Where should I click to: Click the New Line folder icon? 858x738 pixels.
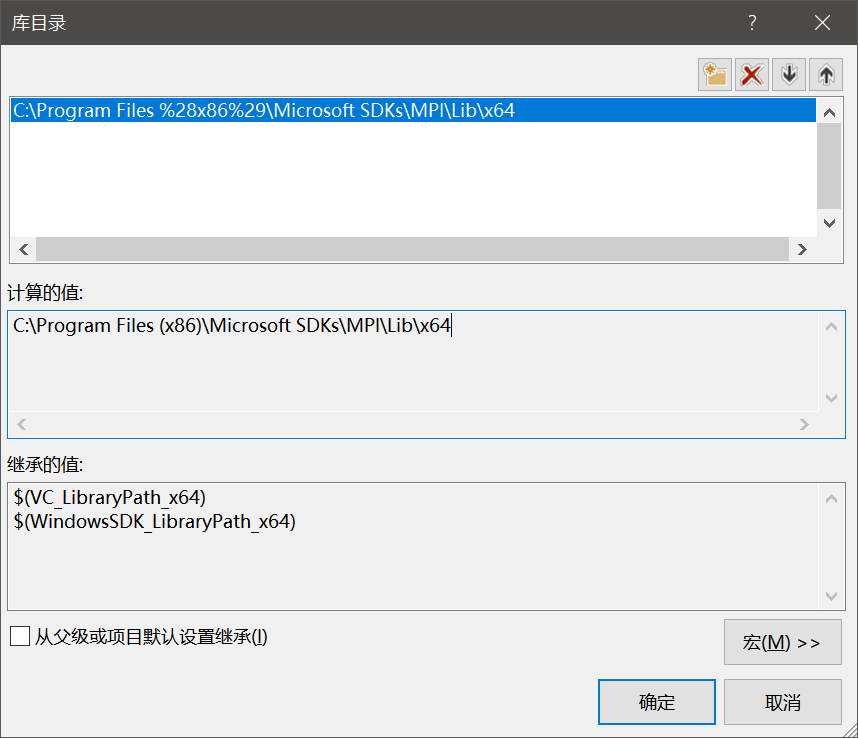pyautogui.click(x=715, y=74)
